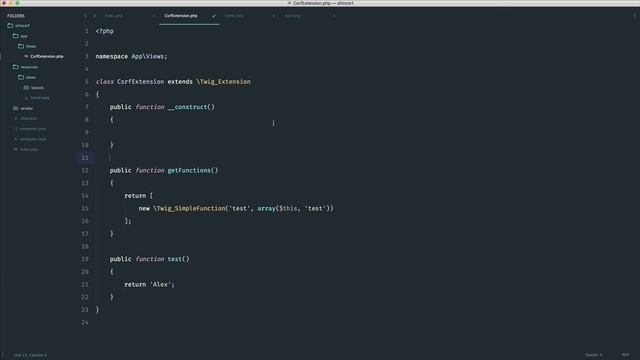Open home.twig in the sidebar
Image resolution: width=640 pixels, height=360 pixels.
pyautogui.click(x=40, y=98)
